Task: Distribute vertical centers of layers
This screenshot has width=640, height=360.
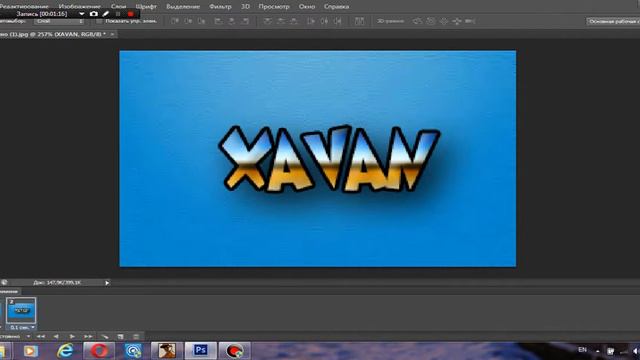Action: tap(281, 21)
